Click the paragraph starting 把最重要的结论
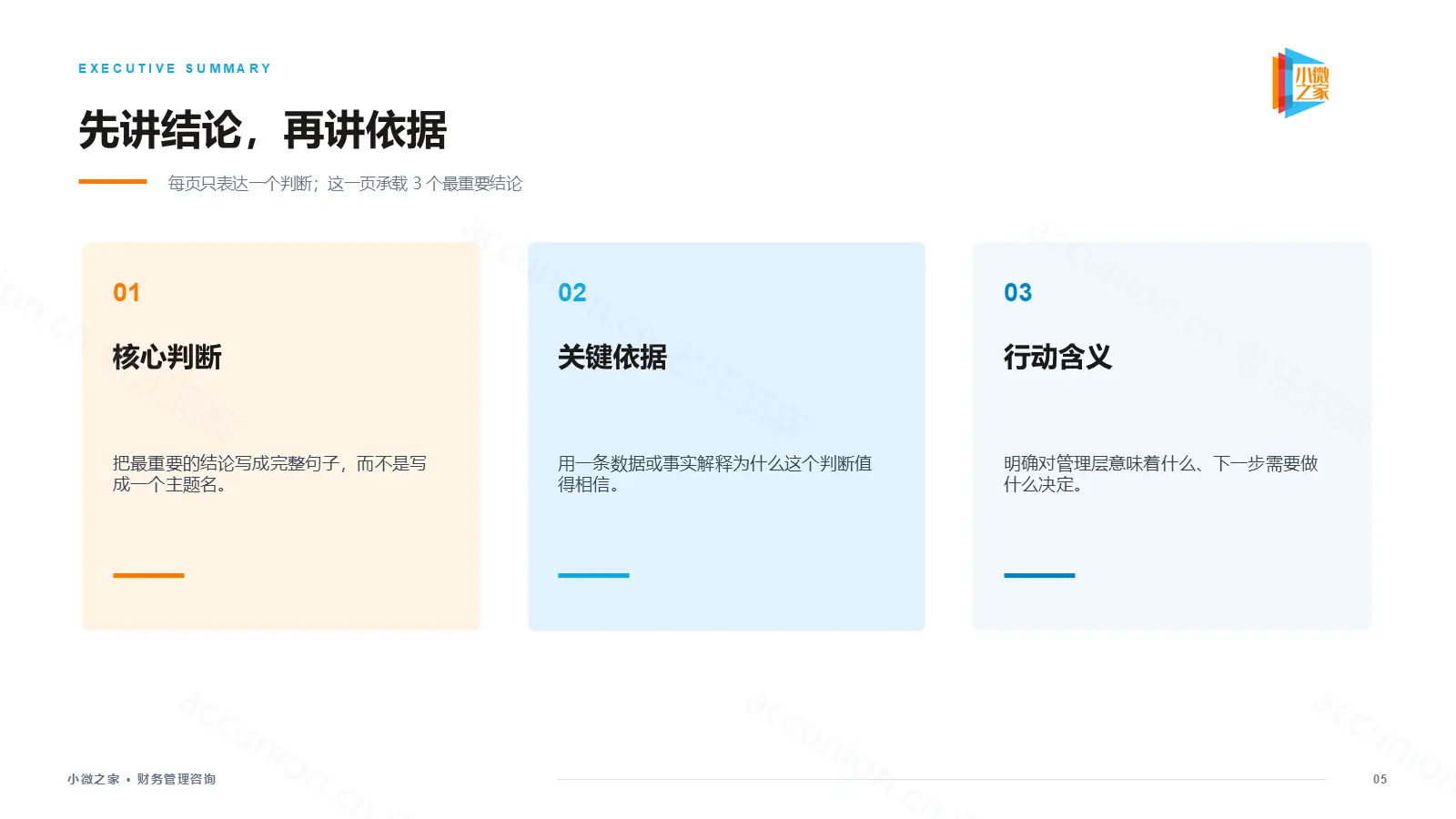Viewport: 1456px width, 819px height. click(269, 473)
